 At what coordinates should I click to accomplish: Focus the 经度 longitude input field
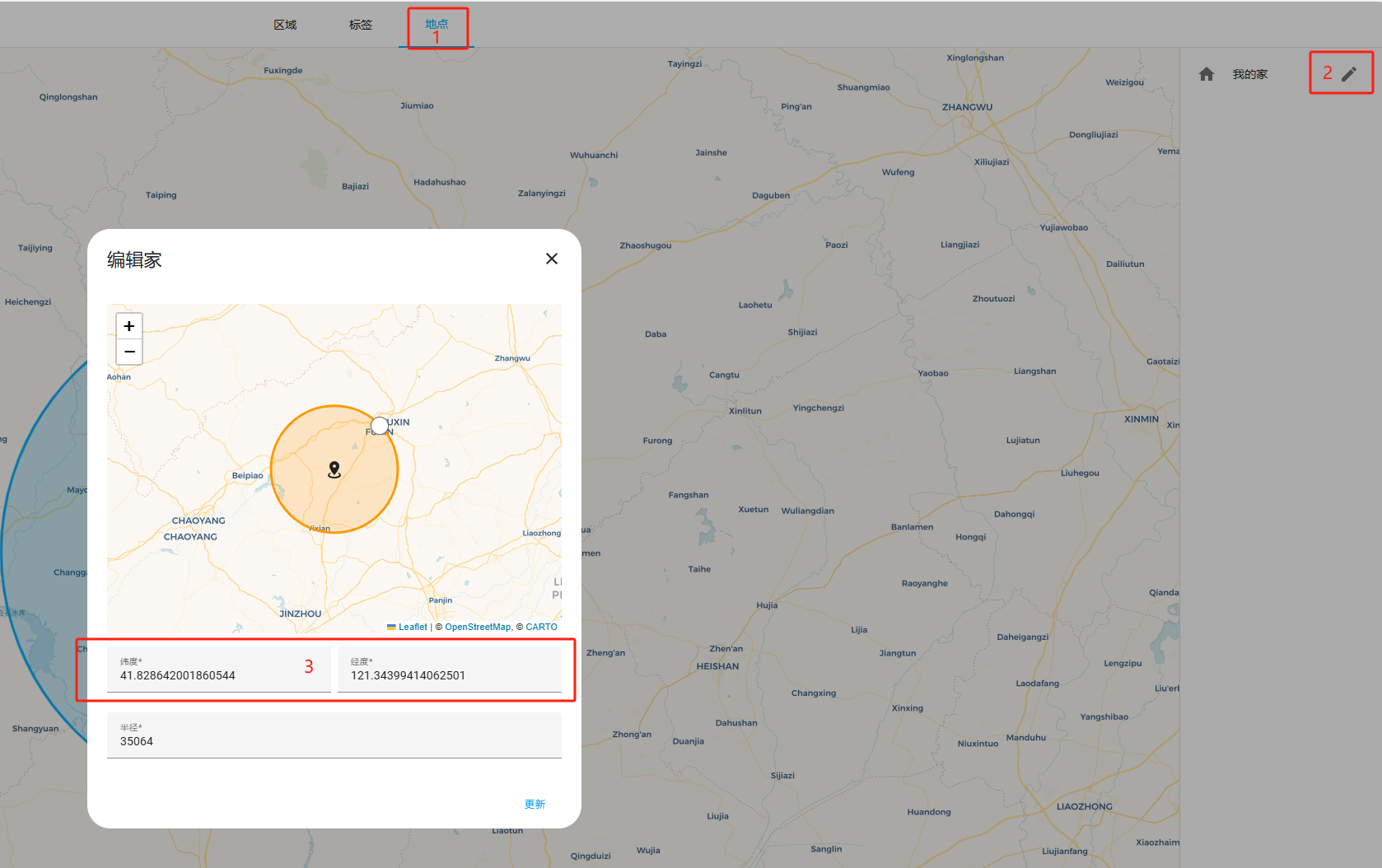[x=449, y=675]
